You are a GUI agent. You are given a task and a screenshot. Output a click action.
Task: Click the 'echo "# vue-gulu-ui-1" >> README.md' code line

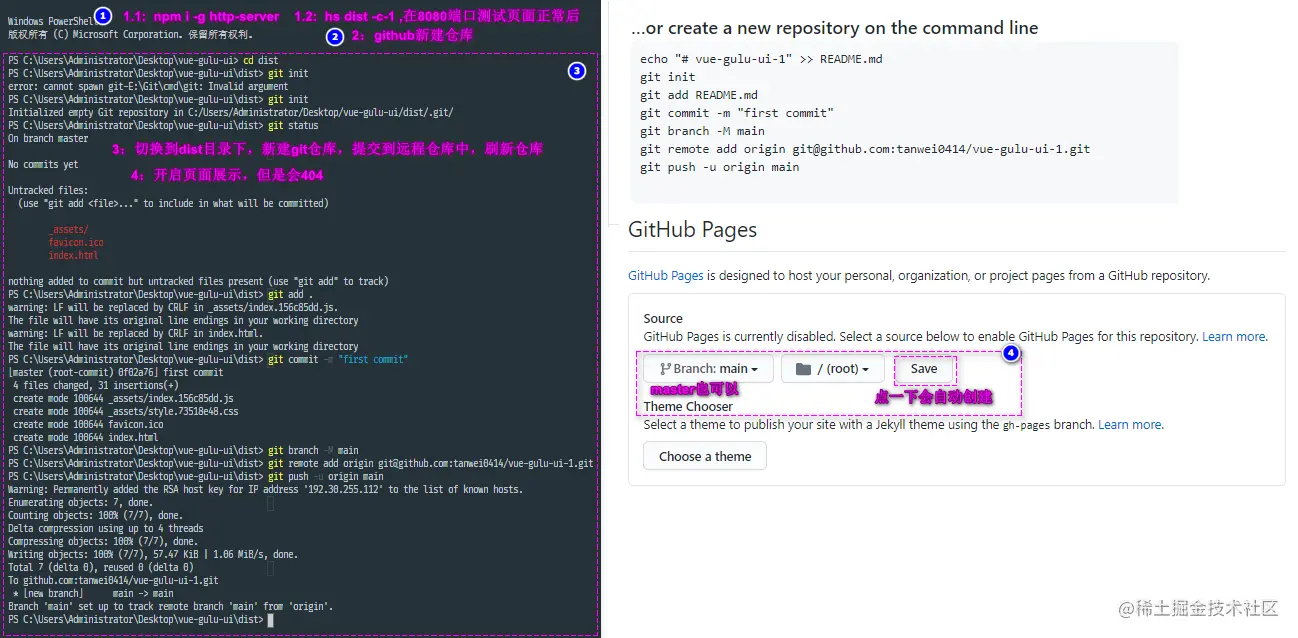[x=761, y=59]
